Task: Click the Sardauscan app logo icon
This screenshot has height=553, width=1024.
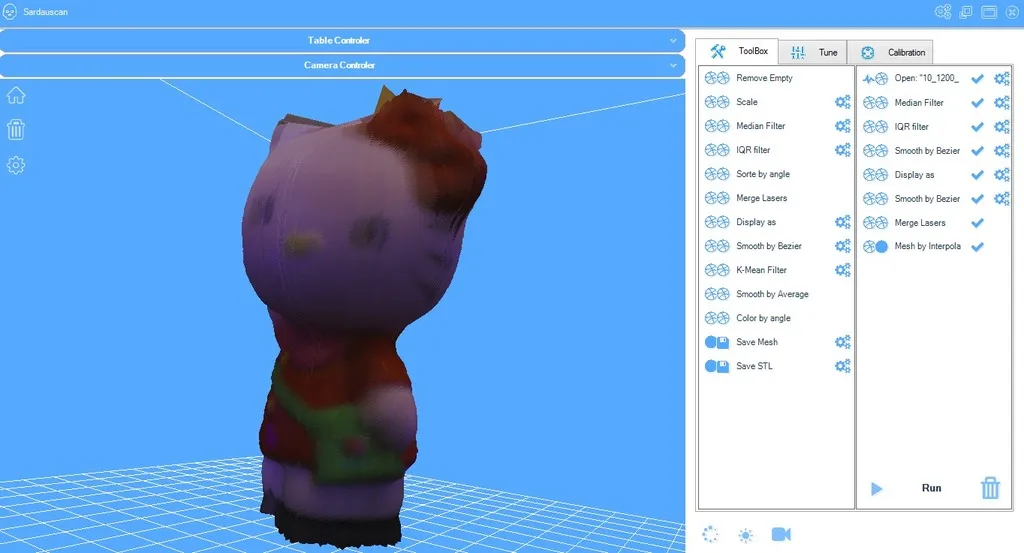Action: point(10,12)
